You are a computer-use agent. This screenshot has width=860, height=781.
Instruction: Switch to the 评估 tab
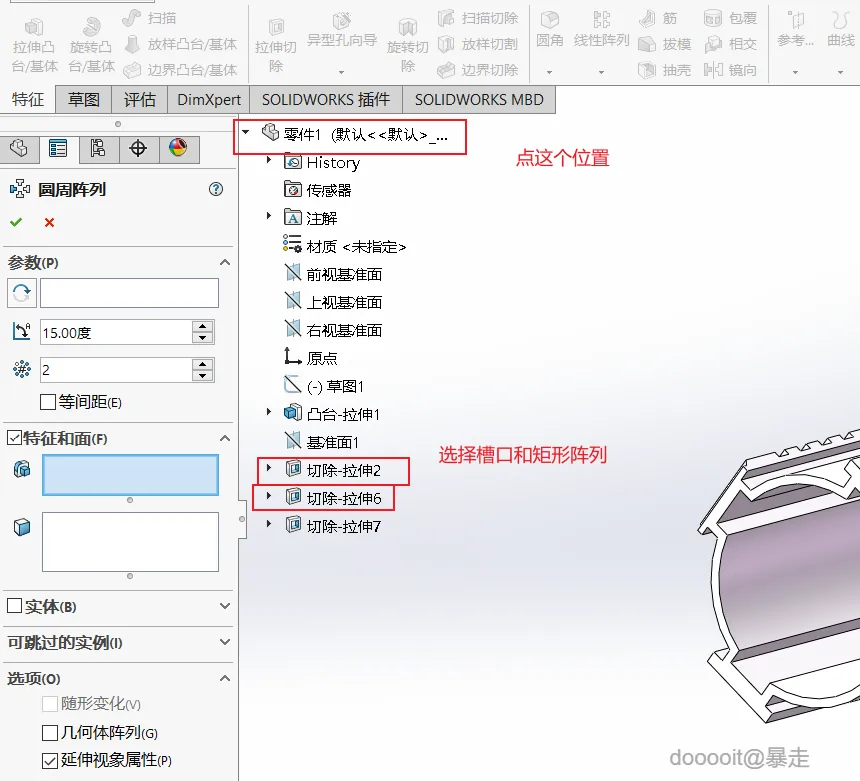tap(140, 99)
